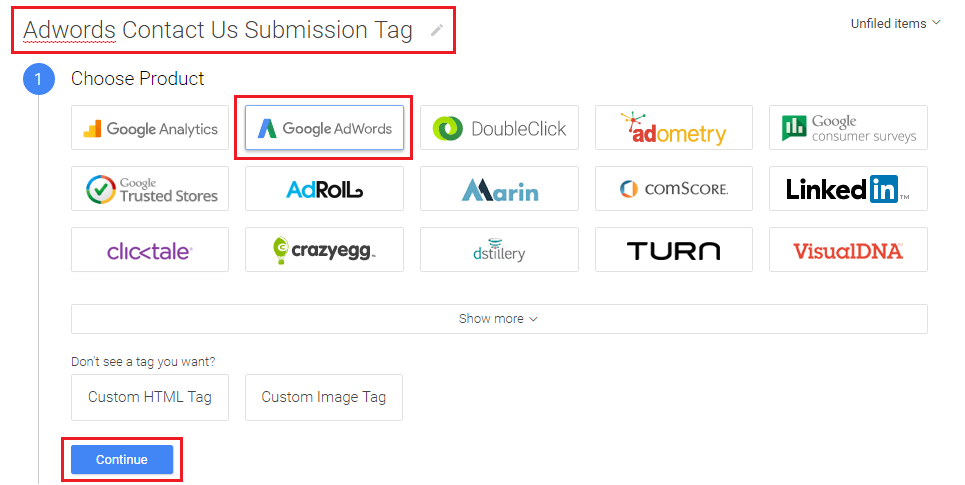Click the Custom HTML Tag button
This screenshot has width=965, height=485.
(150, 397)
